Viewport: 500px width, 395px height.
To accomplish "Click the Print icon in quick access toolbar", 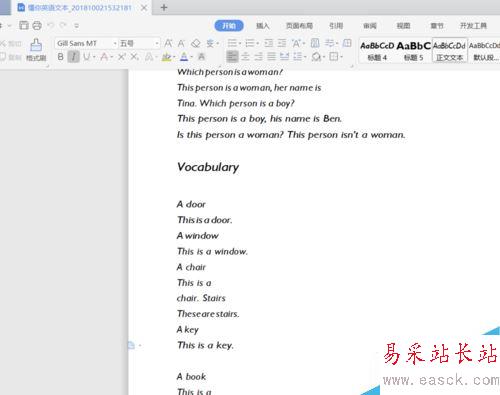I will tap(37, 25).
